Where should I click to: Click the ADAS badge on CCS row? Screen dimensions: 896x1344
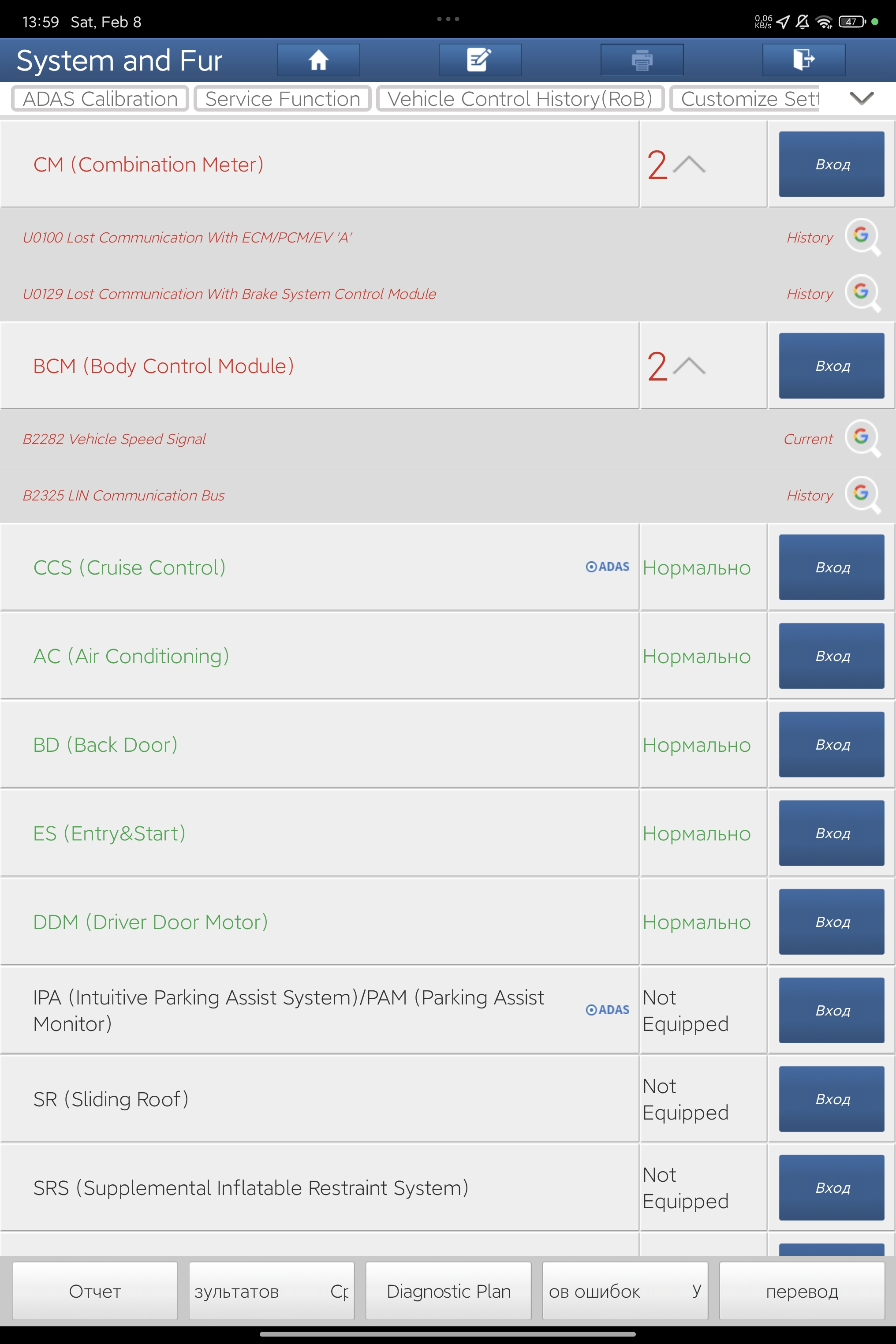608,567
